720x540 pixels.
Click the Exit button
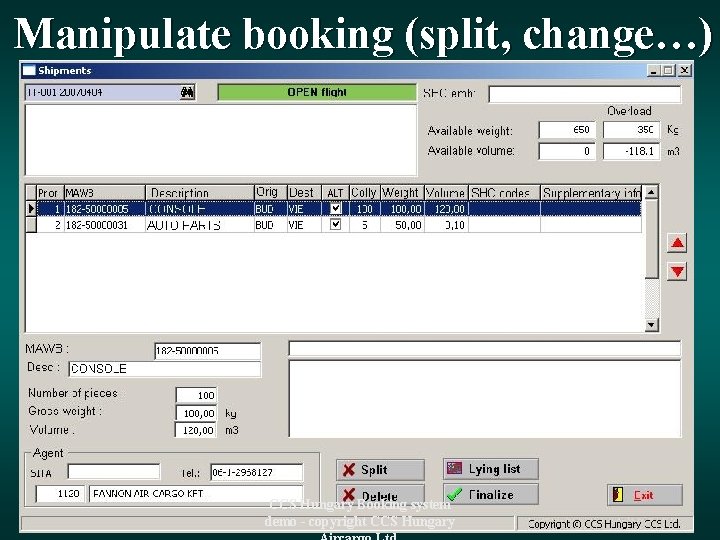point(645,495)
